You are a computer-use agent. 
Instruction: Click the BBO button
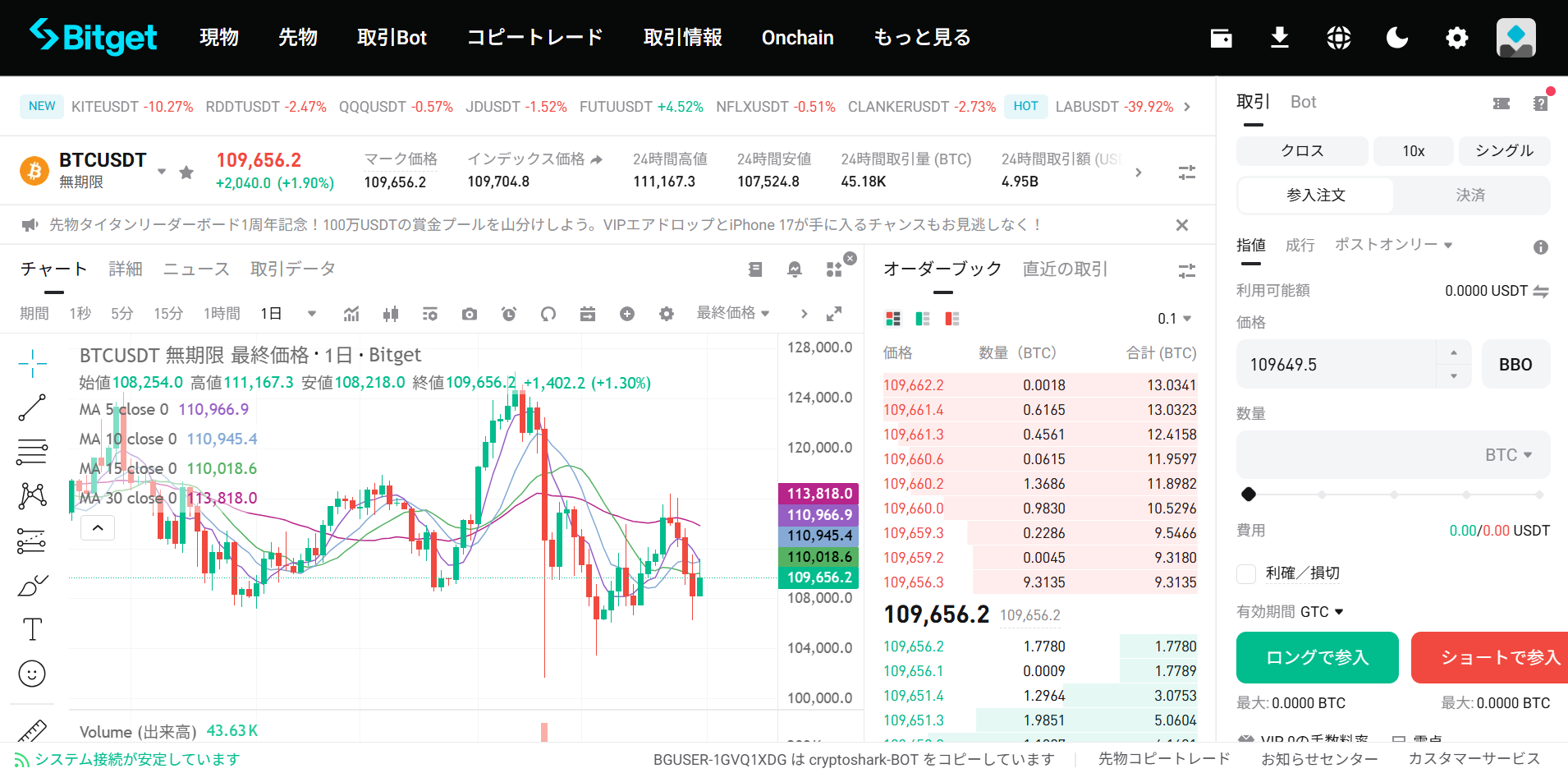coord(1515,365)
